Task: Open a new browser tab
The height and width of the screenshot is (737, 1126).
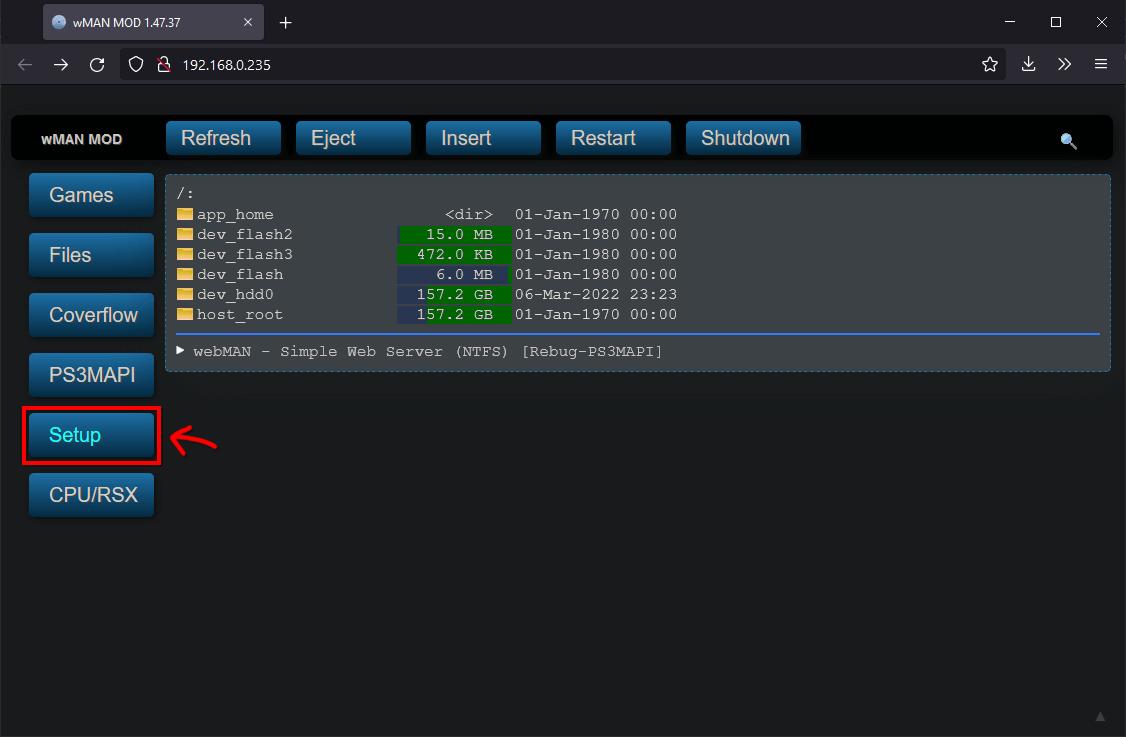Action: click(285, 22)
